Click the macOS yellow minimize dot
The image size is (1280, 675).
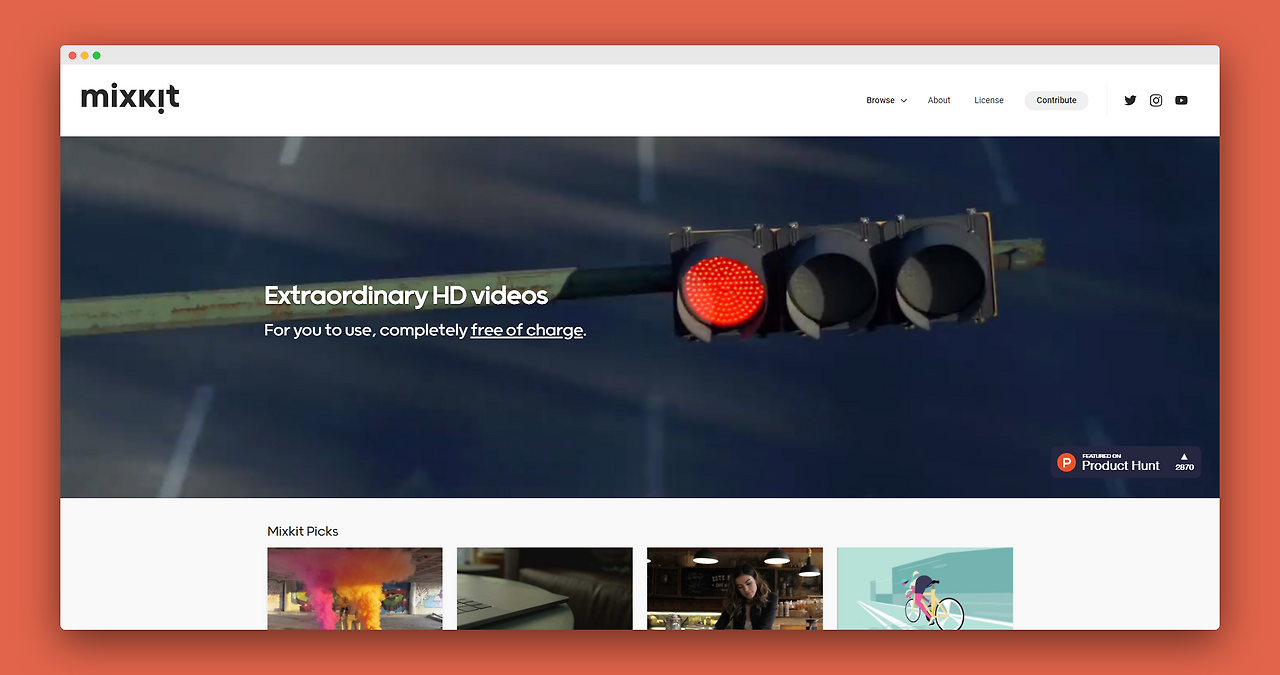85,55
